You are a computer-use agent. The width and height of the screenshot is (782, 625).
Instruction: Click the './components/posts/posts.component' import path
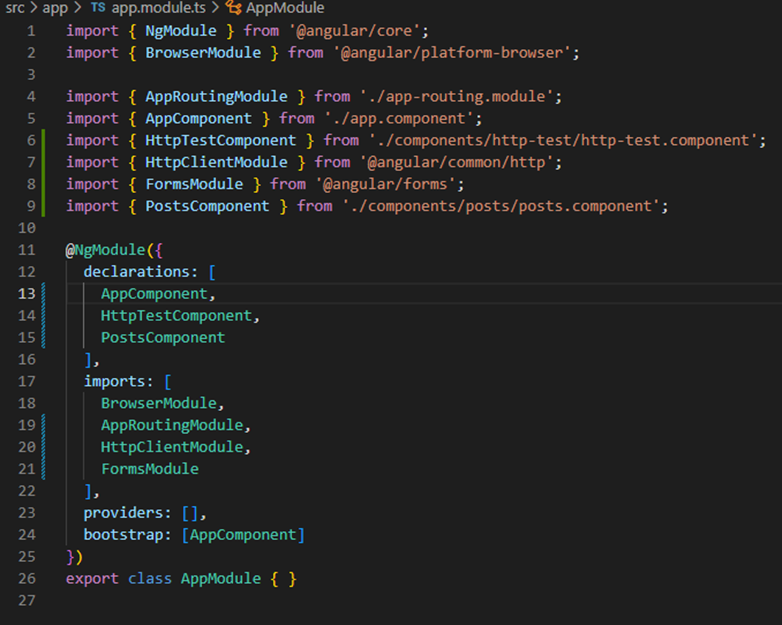504,206
